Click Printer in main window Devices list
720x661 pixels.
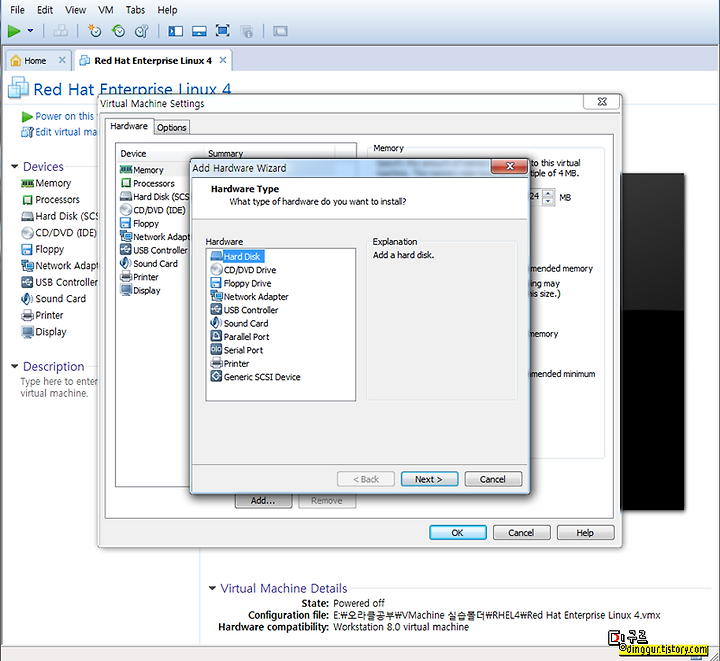pos(42,315)
